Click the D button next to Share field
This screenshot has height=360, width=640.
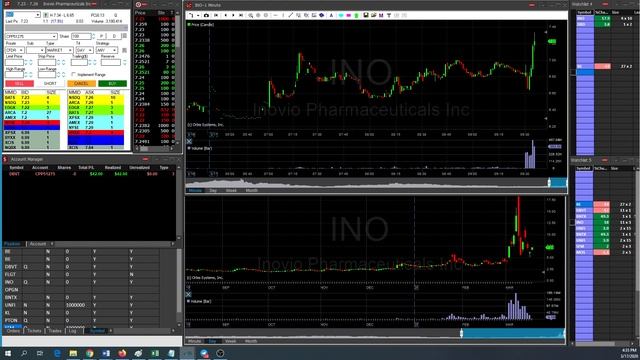tap(114, 36)
